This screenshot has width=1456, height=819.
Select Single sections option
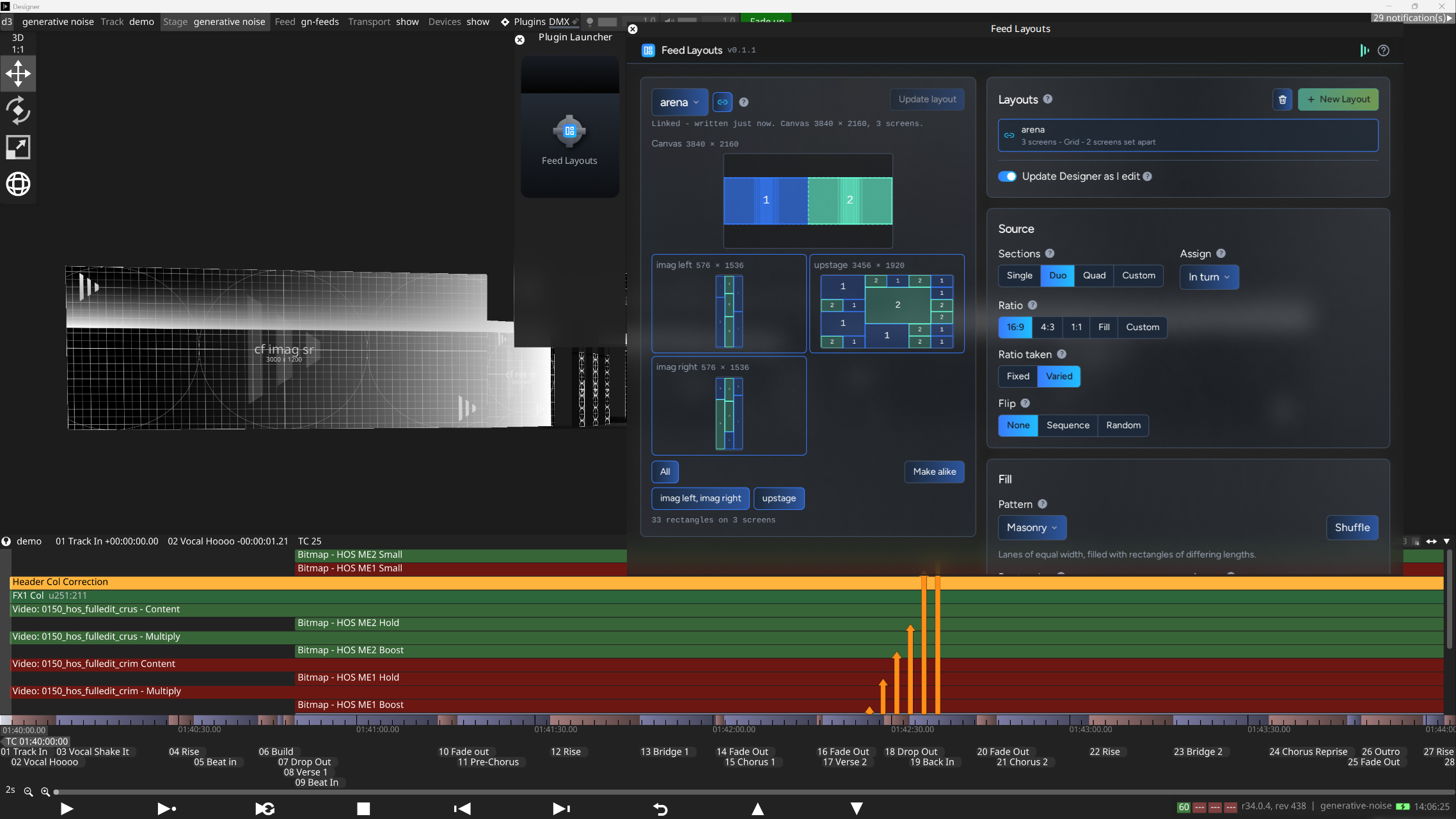tap(1019, 276)
